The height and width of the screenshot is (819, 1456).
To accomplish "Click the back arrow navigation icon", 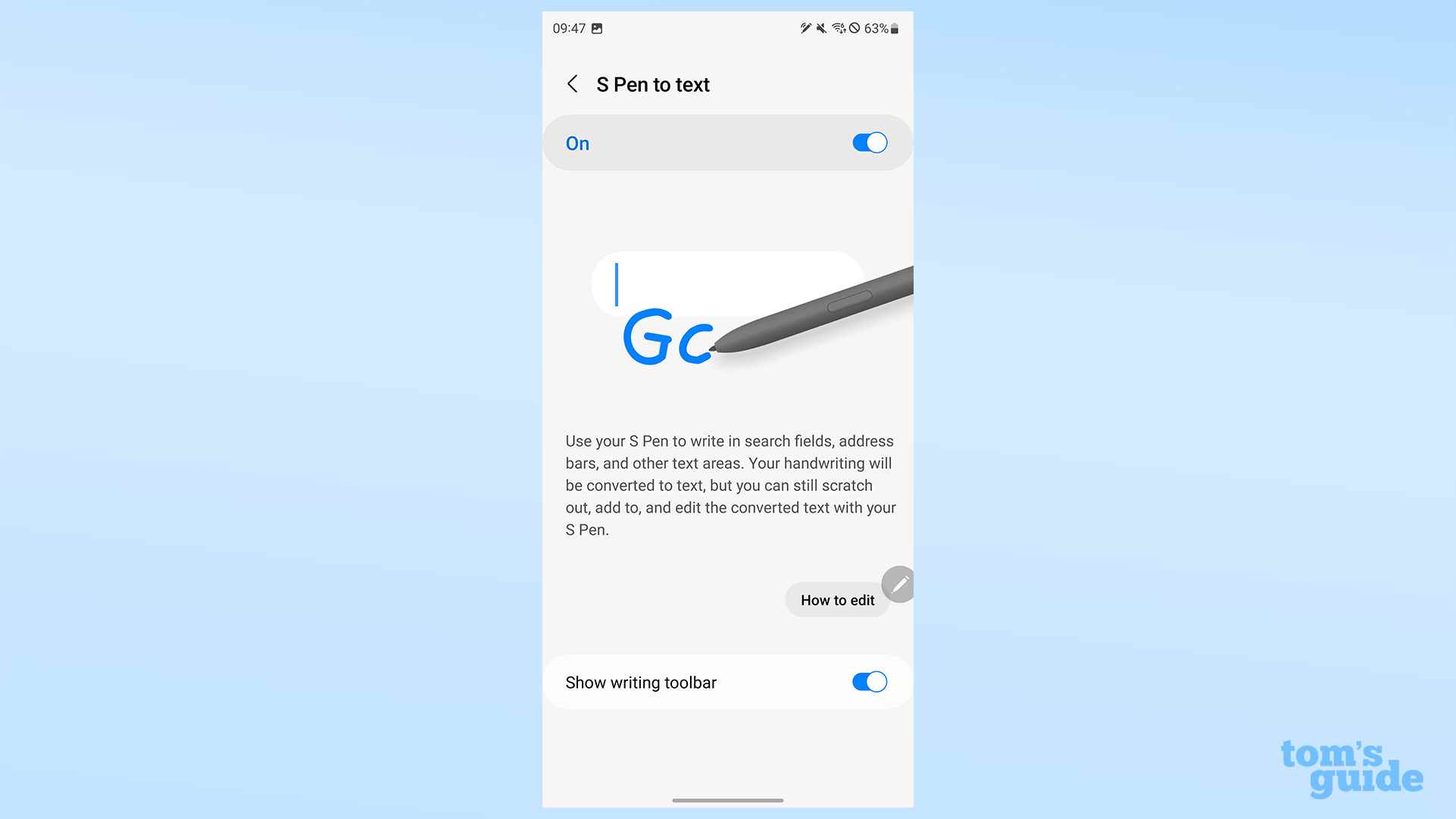I will (573, 83).
